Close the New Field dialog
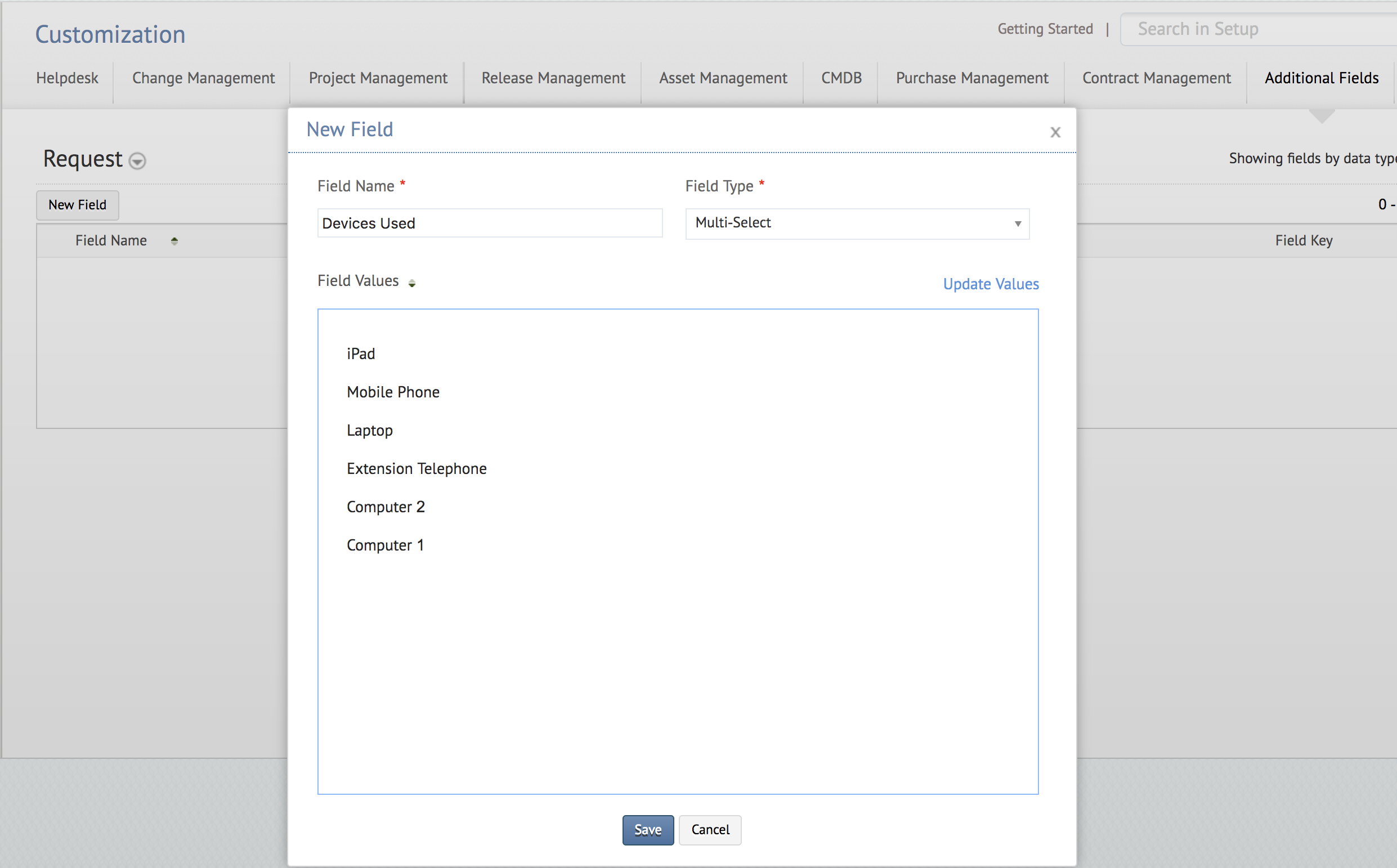 1055,132
